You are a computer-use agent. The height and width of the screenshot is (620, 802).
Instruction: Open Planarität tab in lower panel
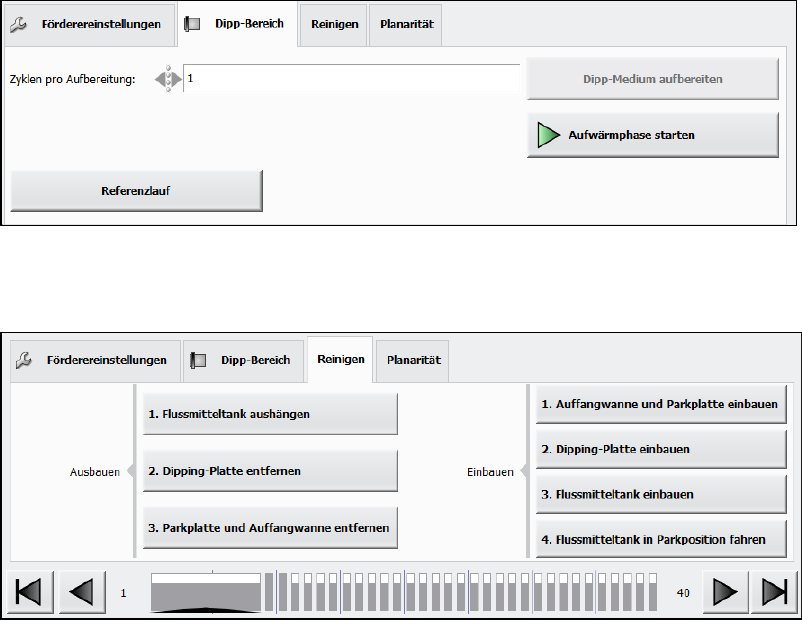coord(412,360)
